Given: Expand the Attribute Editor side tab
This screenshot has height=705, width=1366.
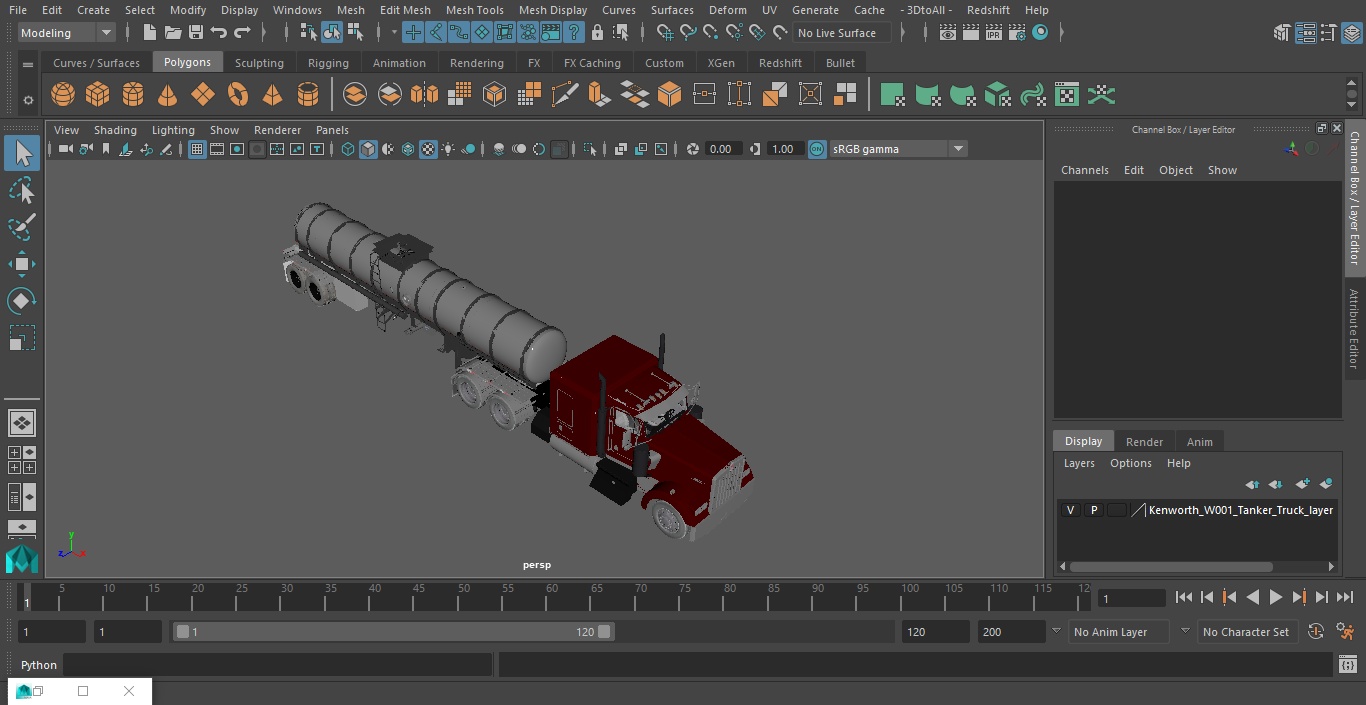Looking at the screenshot, I should (1354, 329).
